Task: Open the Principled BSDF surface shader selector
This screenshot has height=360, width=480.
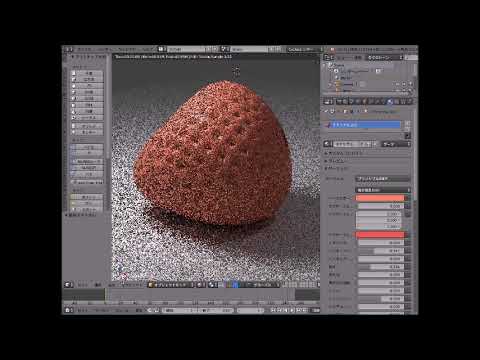Action: point(383,179)
